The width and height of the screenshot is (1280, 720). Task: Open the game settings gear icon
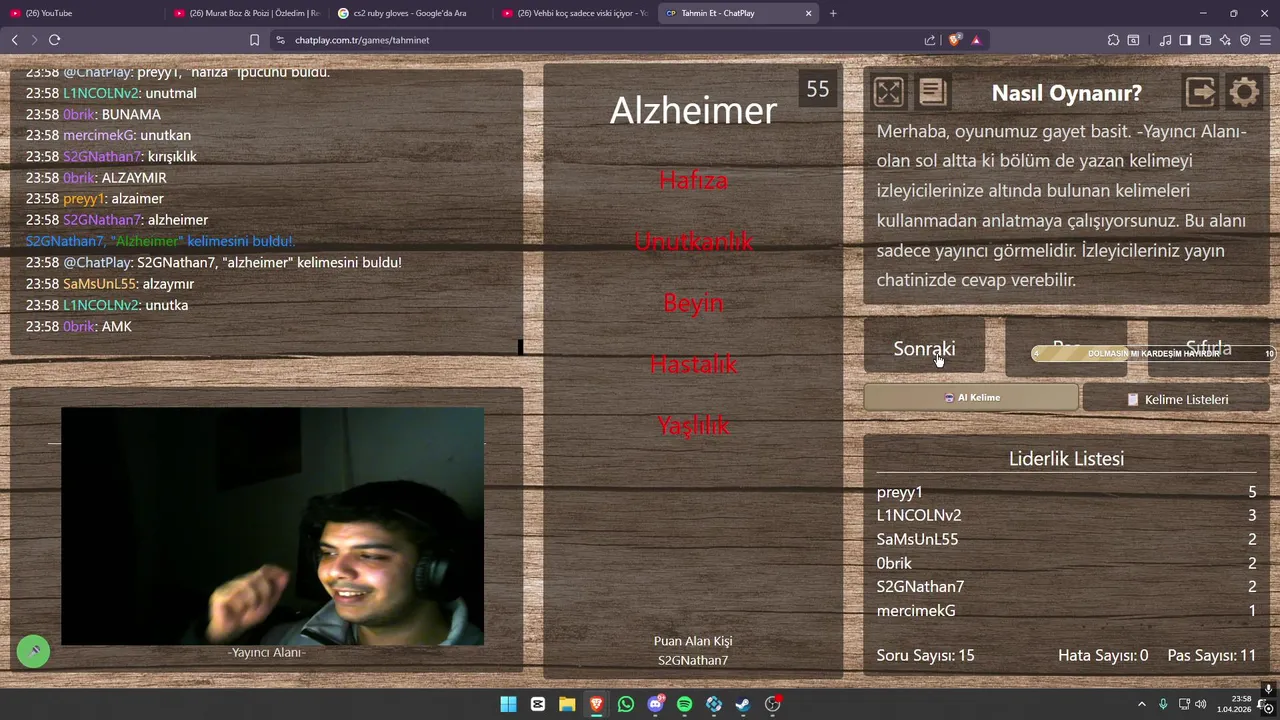1244,92
